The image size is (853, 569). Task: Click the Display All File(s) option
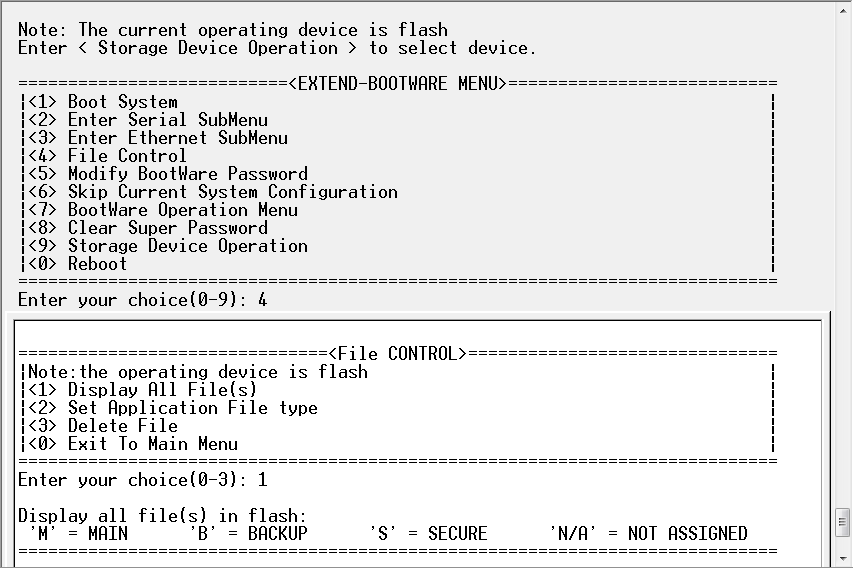click(162, 390)
